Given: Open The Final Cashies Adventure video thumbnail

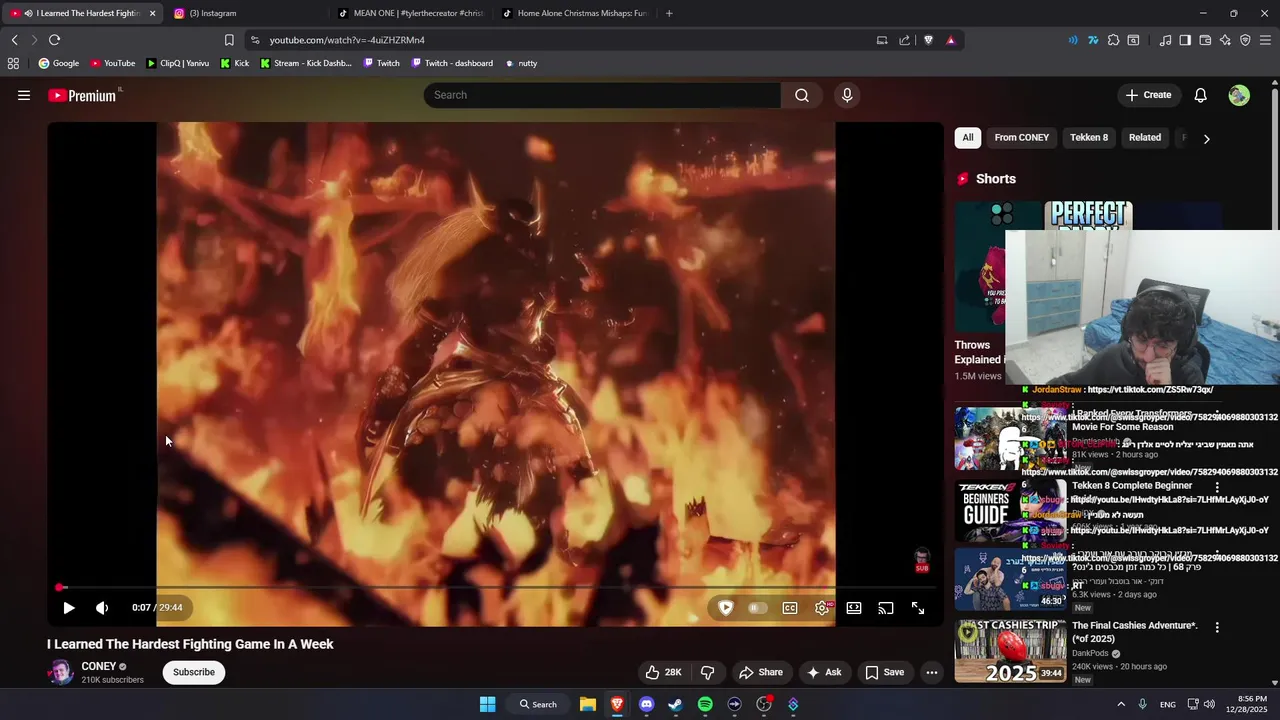Looking at the screenshot, I should click(1010, 651).
